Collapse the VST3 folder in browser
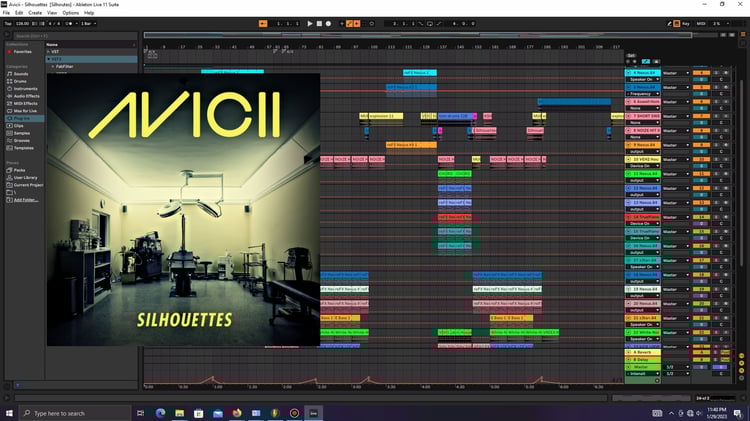This screenshot has height=421, width=750. click(48, 59)
